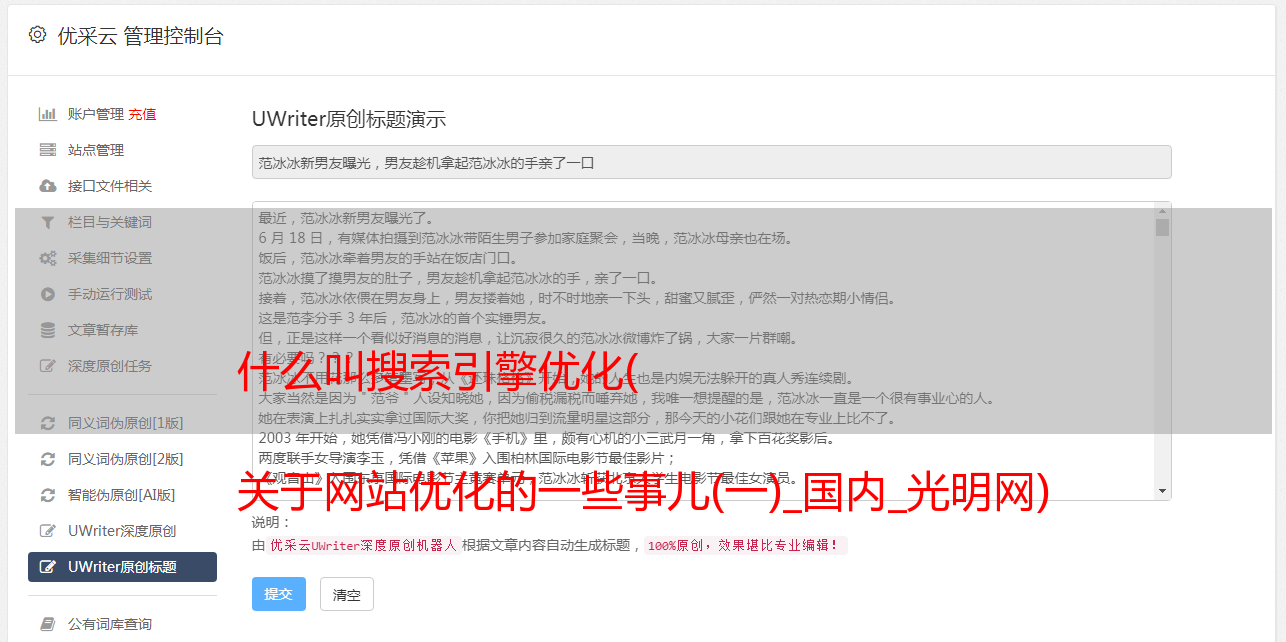
Task: Click the generated title input field
Action: click(x=711, y=162)
